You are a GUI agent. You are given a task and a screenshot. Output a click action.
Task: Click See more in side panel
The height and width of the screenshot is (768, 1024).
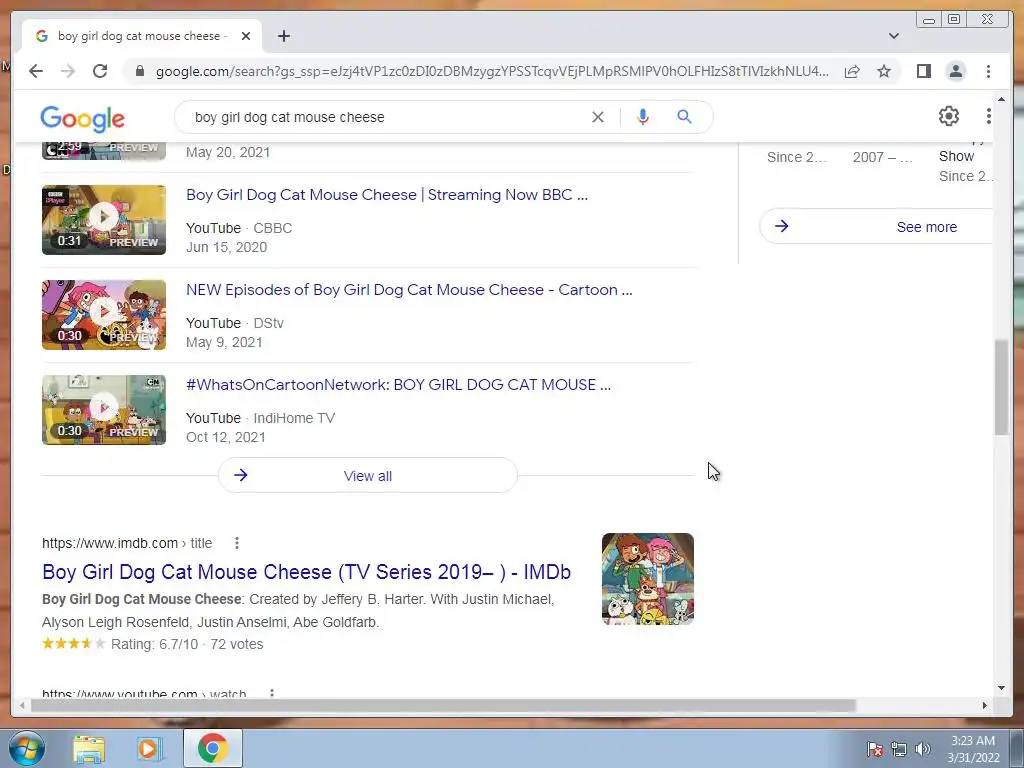876,227
